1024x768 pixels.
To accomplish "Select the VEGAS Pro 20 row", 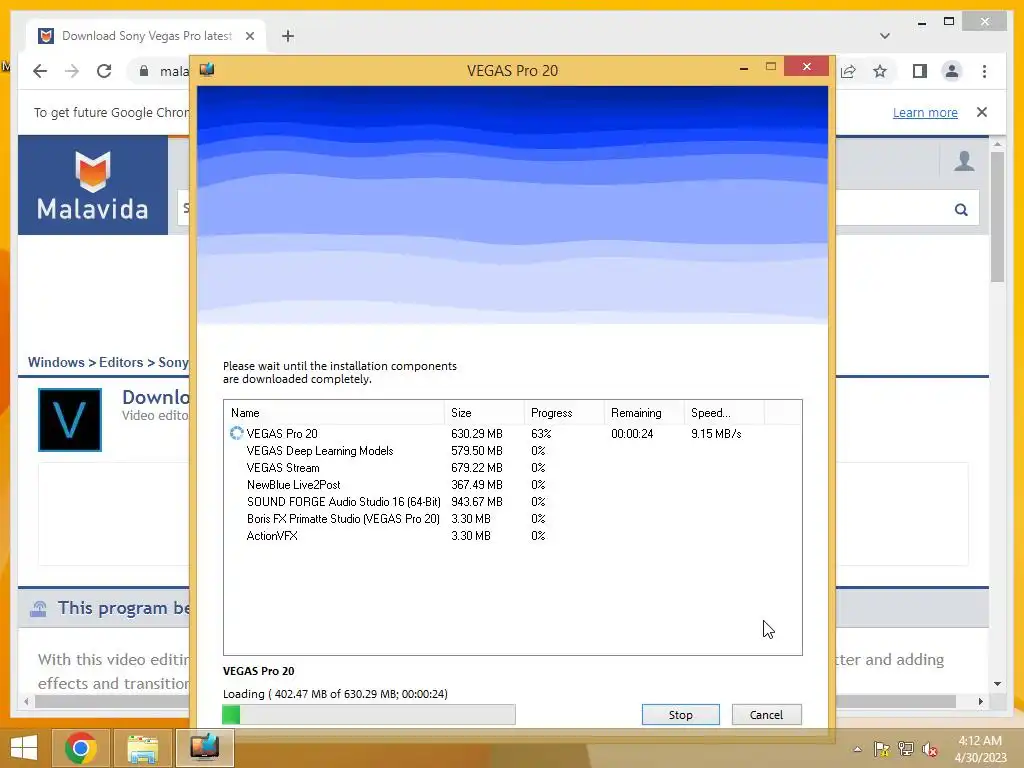I will [x=513, y=434].
